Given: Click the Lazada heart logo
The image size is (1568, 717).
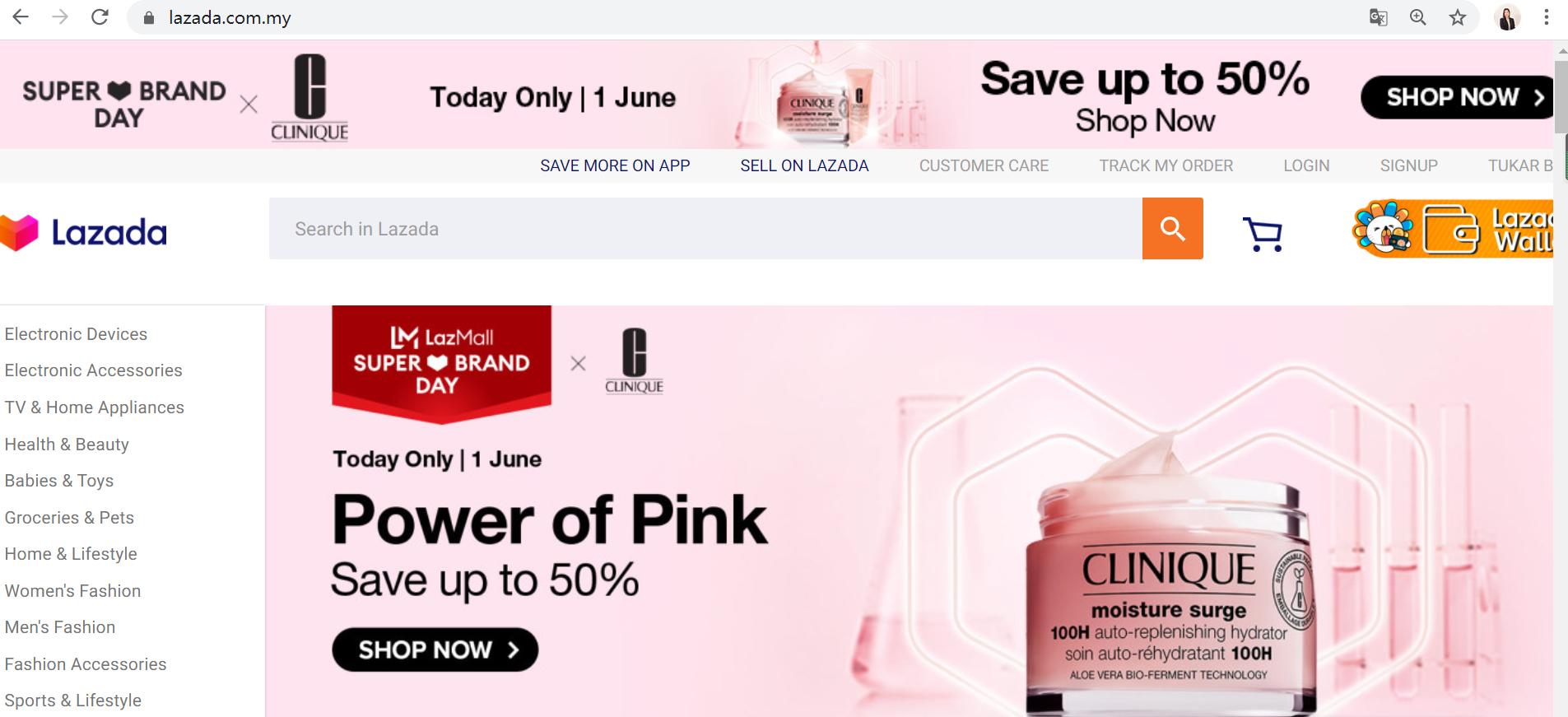Looking at the screenshot, I should tap(19, 232).
